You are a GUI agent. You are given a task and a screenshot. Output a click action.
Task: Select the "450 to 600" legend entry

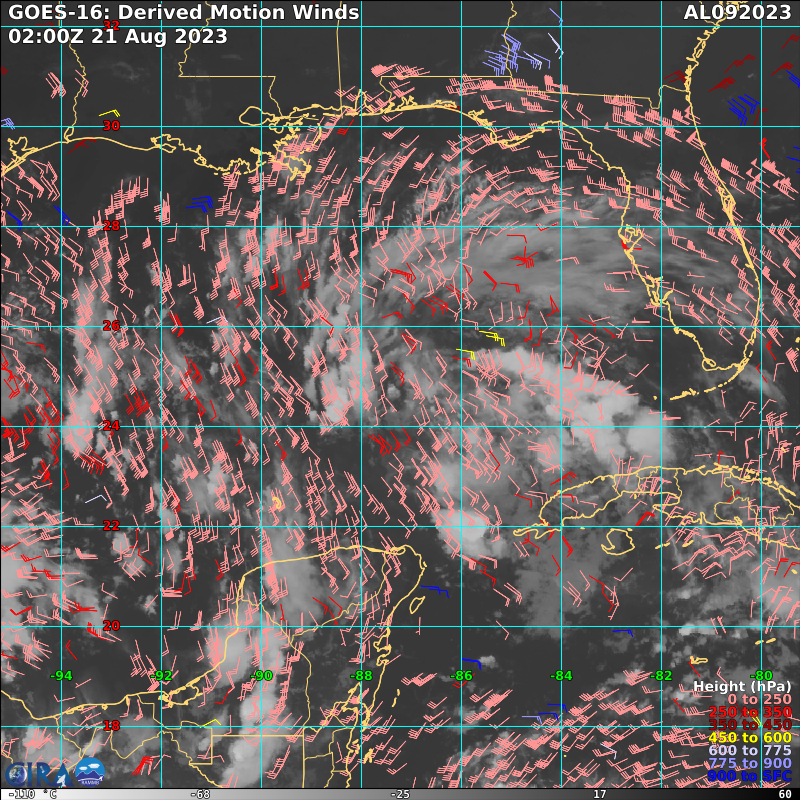point(750,737)
